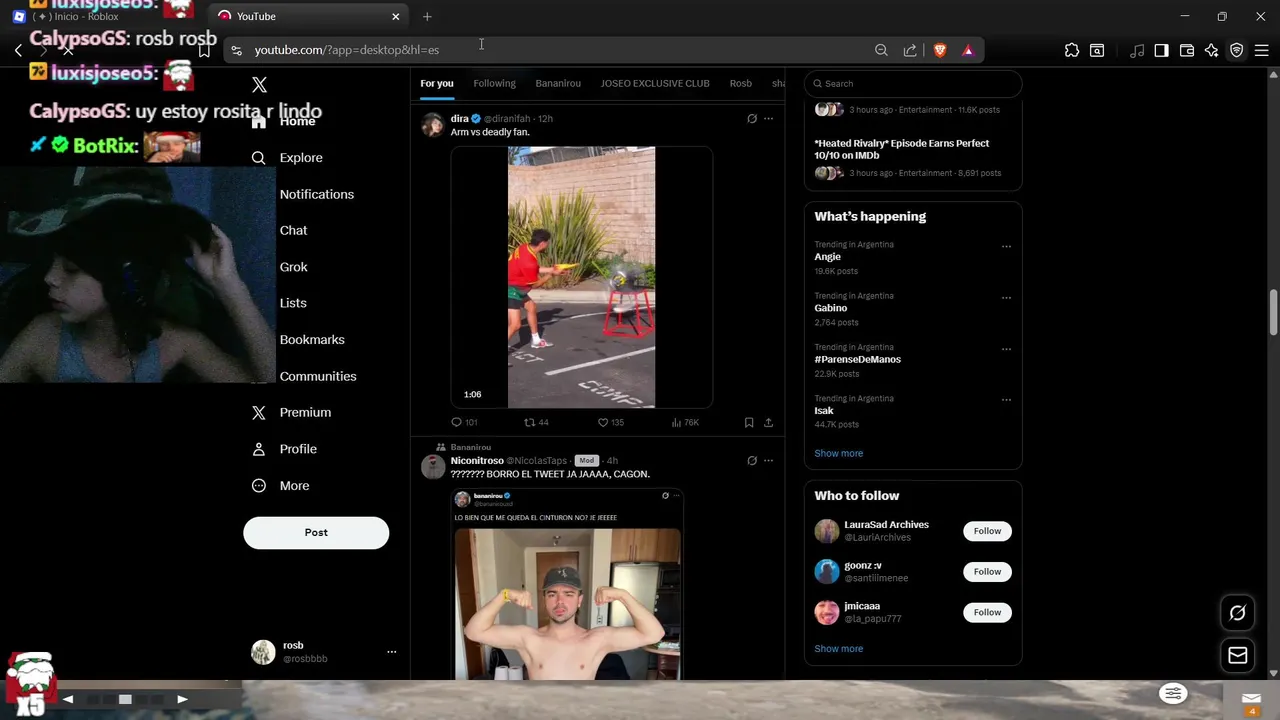This screenshot has height=720, width=1280.
Task: Open trending topic Gabino
Action: pos(831,308)
